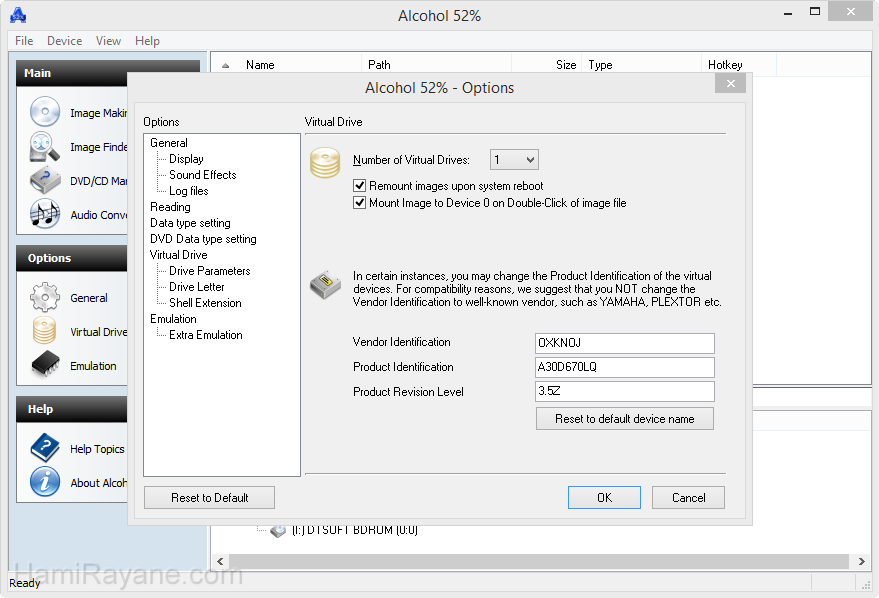Click the Product Identification text field
This screenshot has height=598, width=879.
[625, 367]
